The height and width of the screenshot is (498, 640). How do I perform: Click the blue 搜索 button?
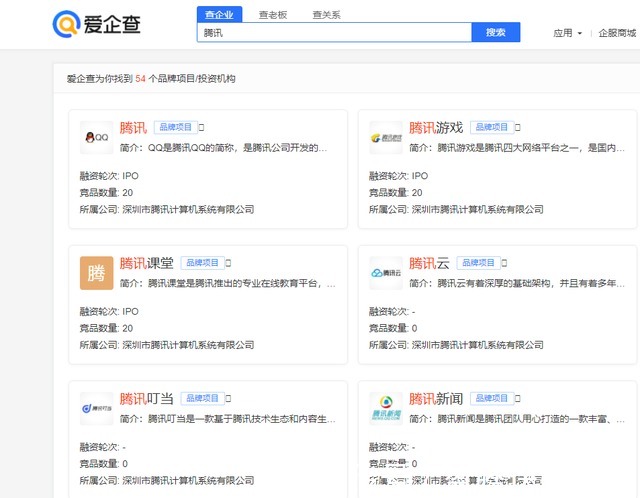(496, 32)
